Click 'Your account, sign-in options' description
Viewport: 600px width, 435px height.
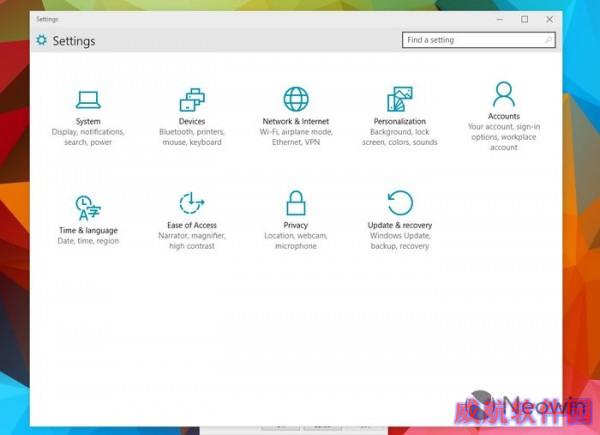tap(504, 137)
